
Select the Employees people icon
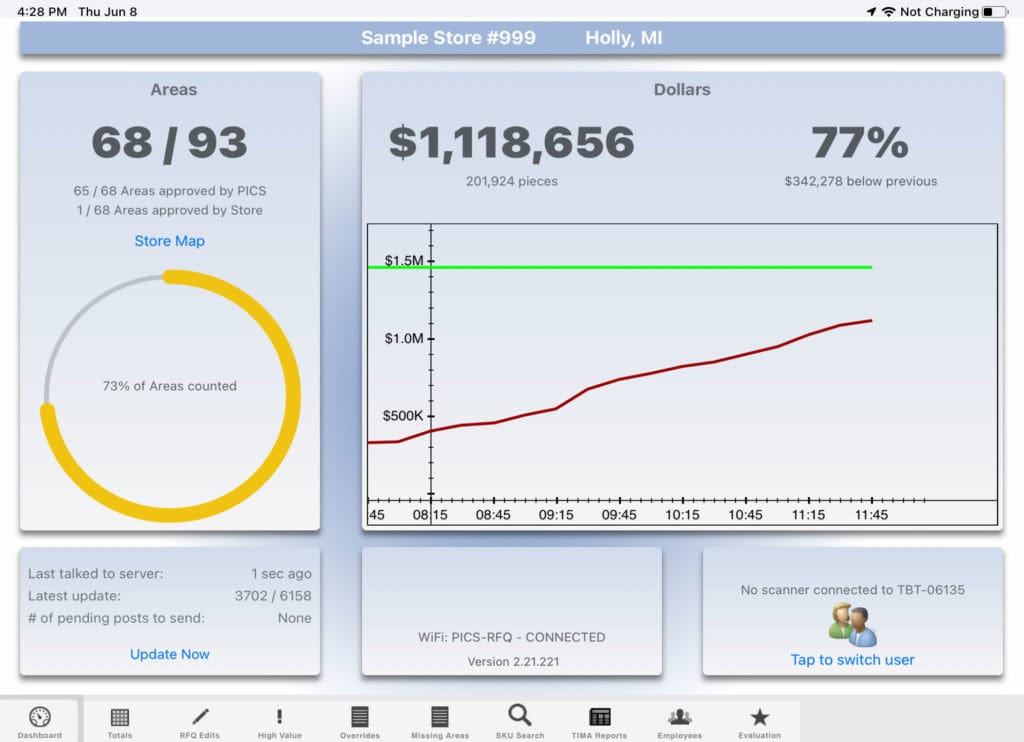[679, 718]
